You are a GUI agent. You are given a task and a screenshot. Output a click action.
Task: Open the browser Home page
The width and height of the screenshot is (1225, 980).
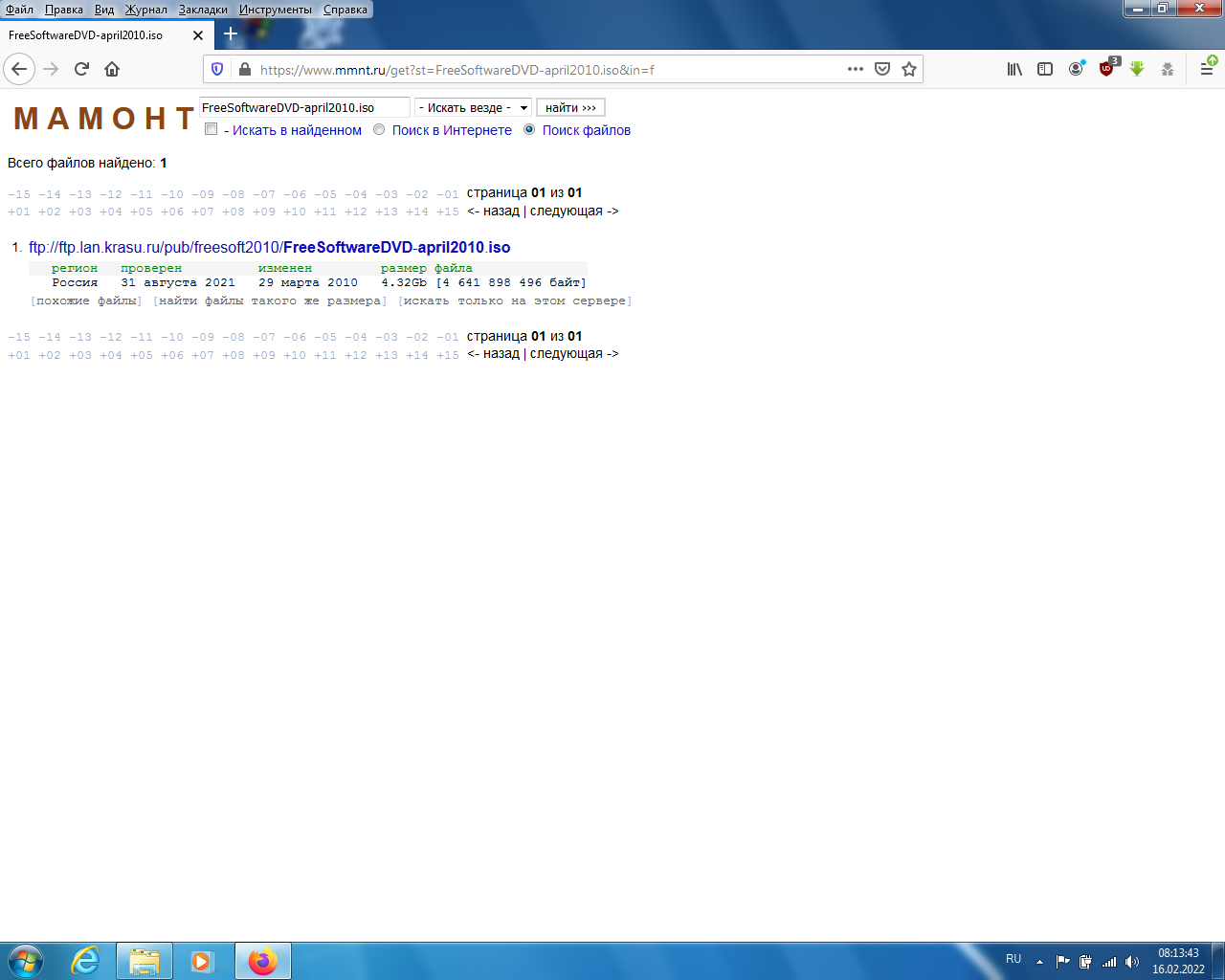[112, 69]
